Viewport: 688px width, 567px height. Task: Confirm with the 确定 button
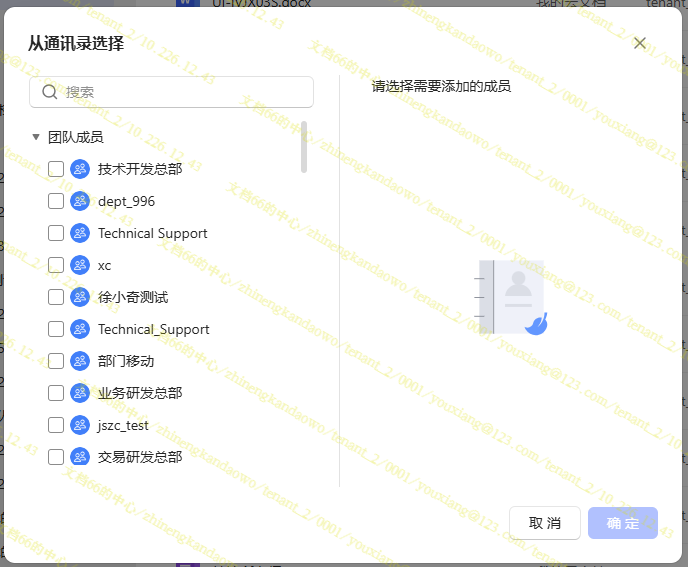[x=623, y=523]
